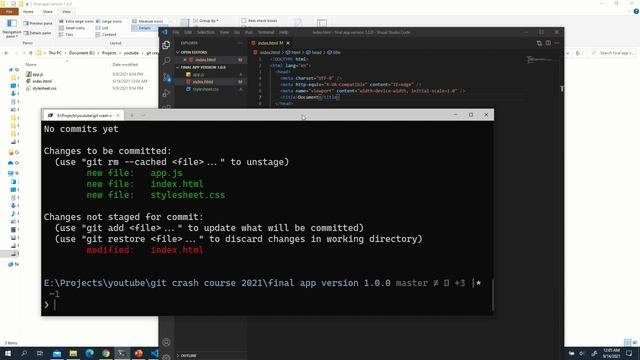Close index.html in Open Editors list
Image resolution: width=640 pixels, height=360 pixels.
(185, 60)
